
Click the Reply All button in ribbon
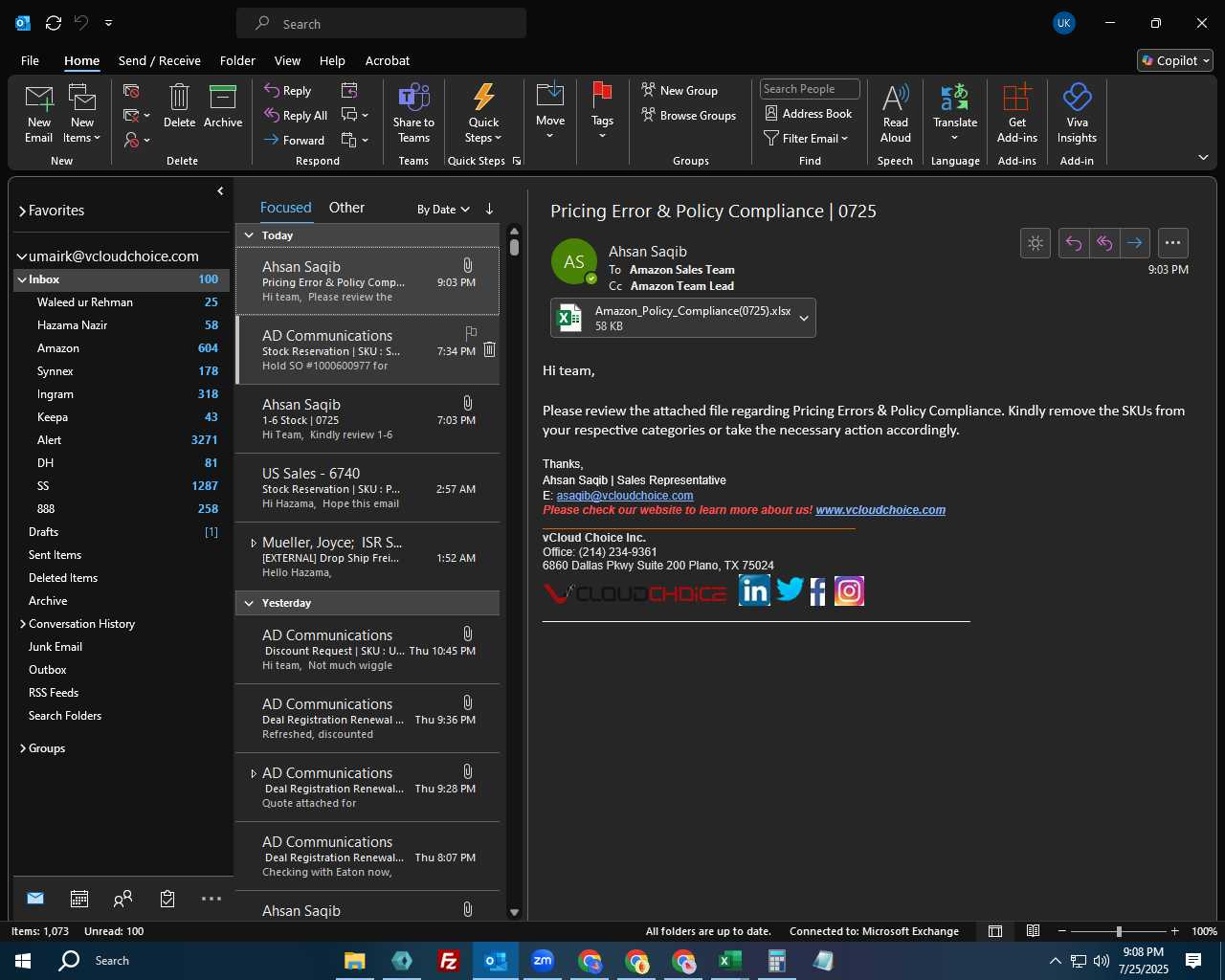click(296, 115)
